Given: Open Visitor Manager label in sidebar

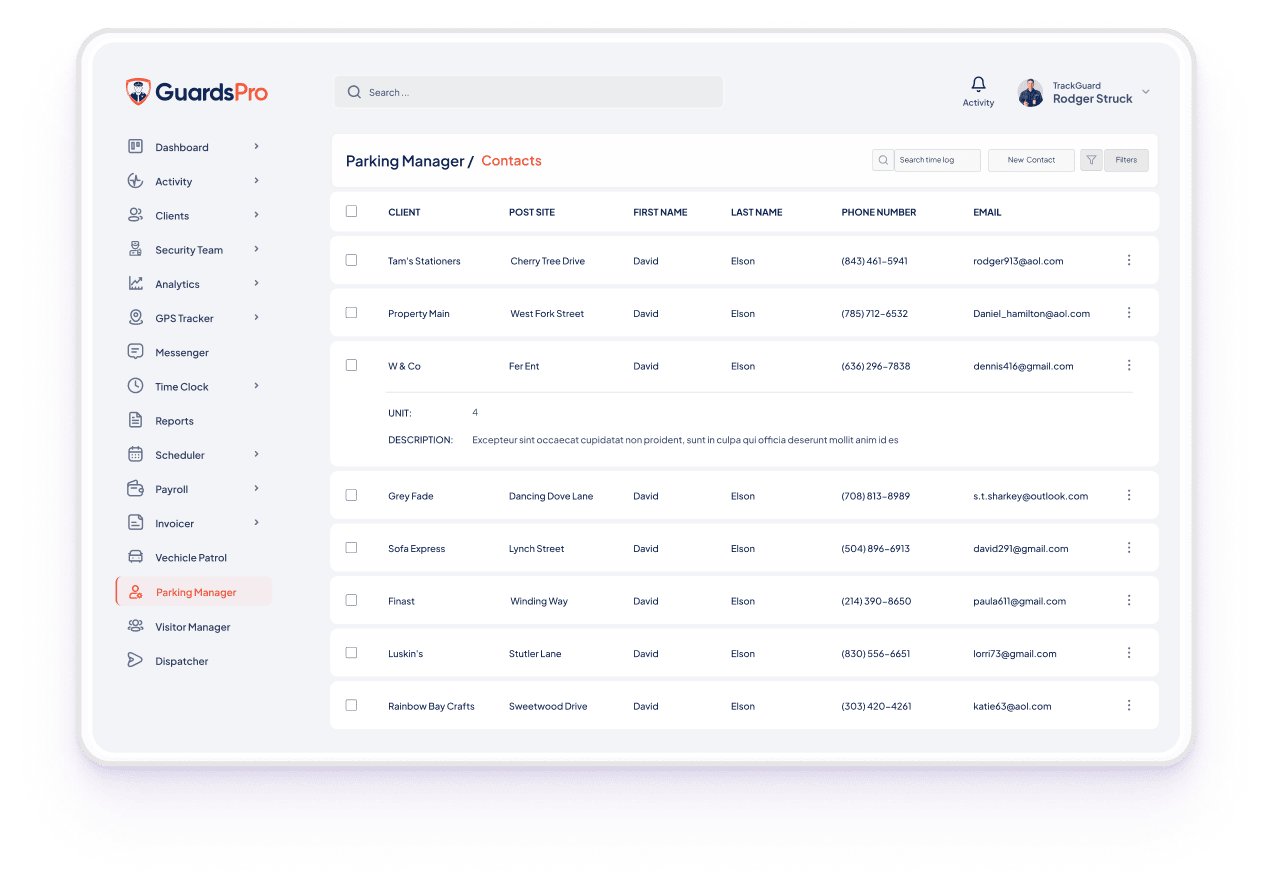Looking at the screenshot, I should click(192, 627).
